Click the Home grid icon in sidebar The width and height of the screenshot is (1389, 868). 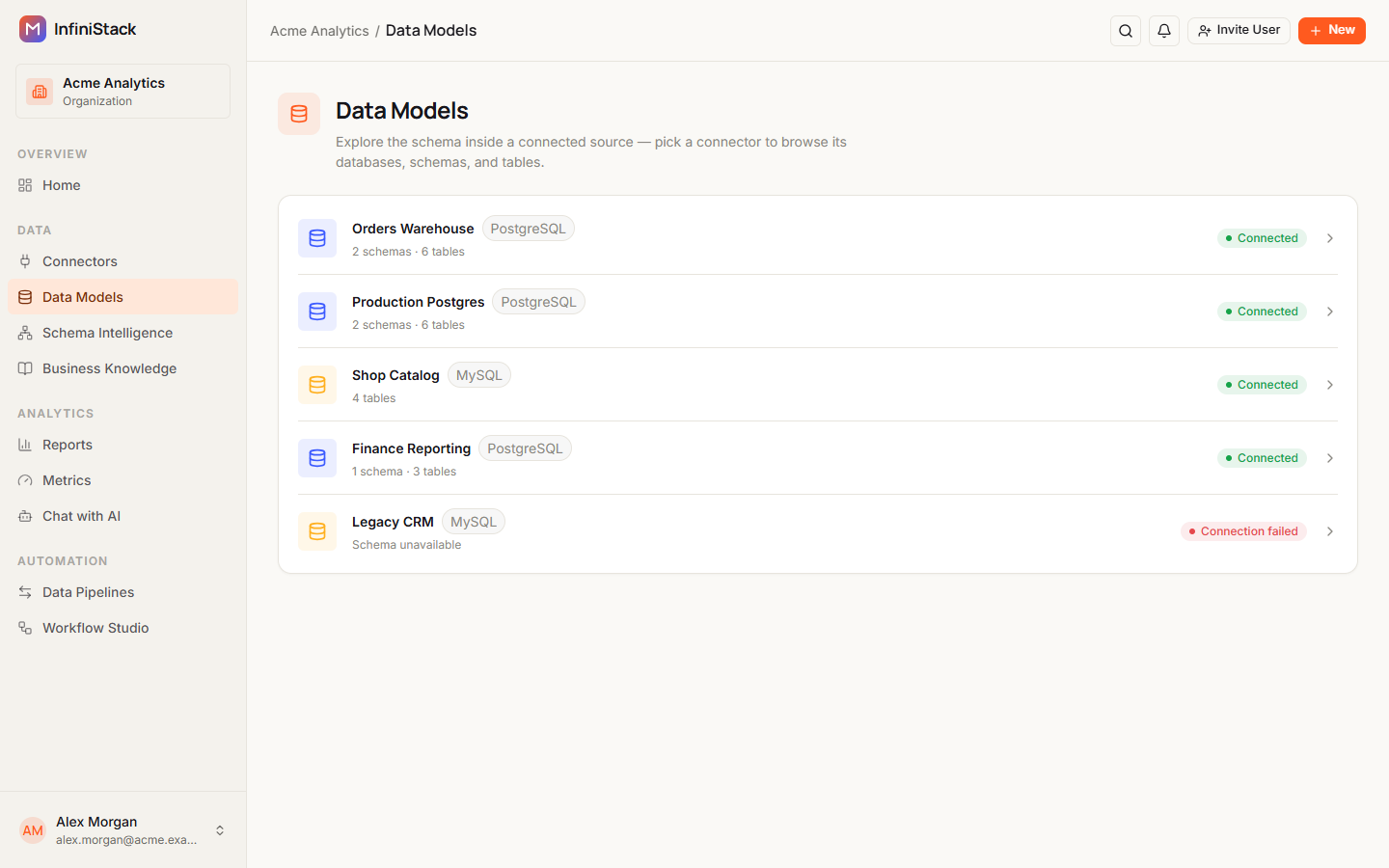[25, 185]
